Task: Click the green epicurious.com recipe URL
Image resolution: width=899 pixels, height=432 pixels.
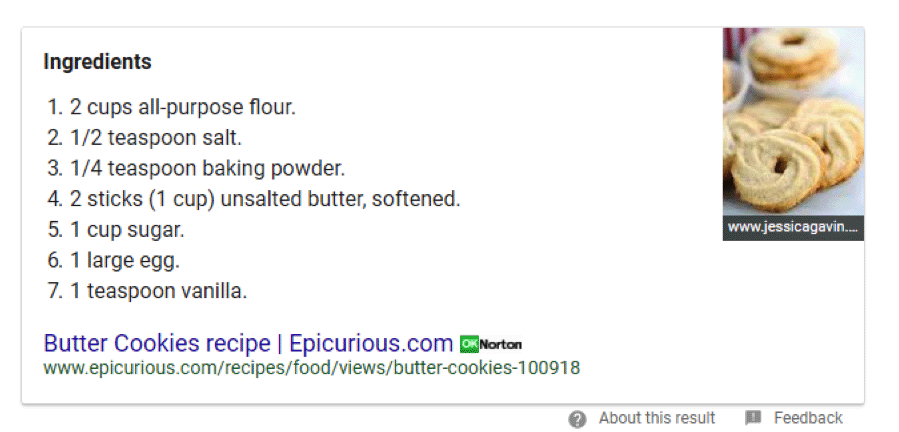Action: [312, 368]
